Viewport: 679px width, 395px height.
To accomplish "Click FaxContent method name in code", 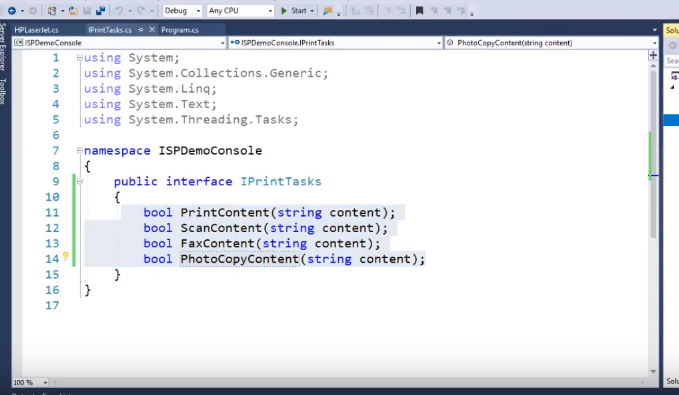I will [x=217, y=243].
